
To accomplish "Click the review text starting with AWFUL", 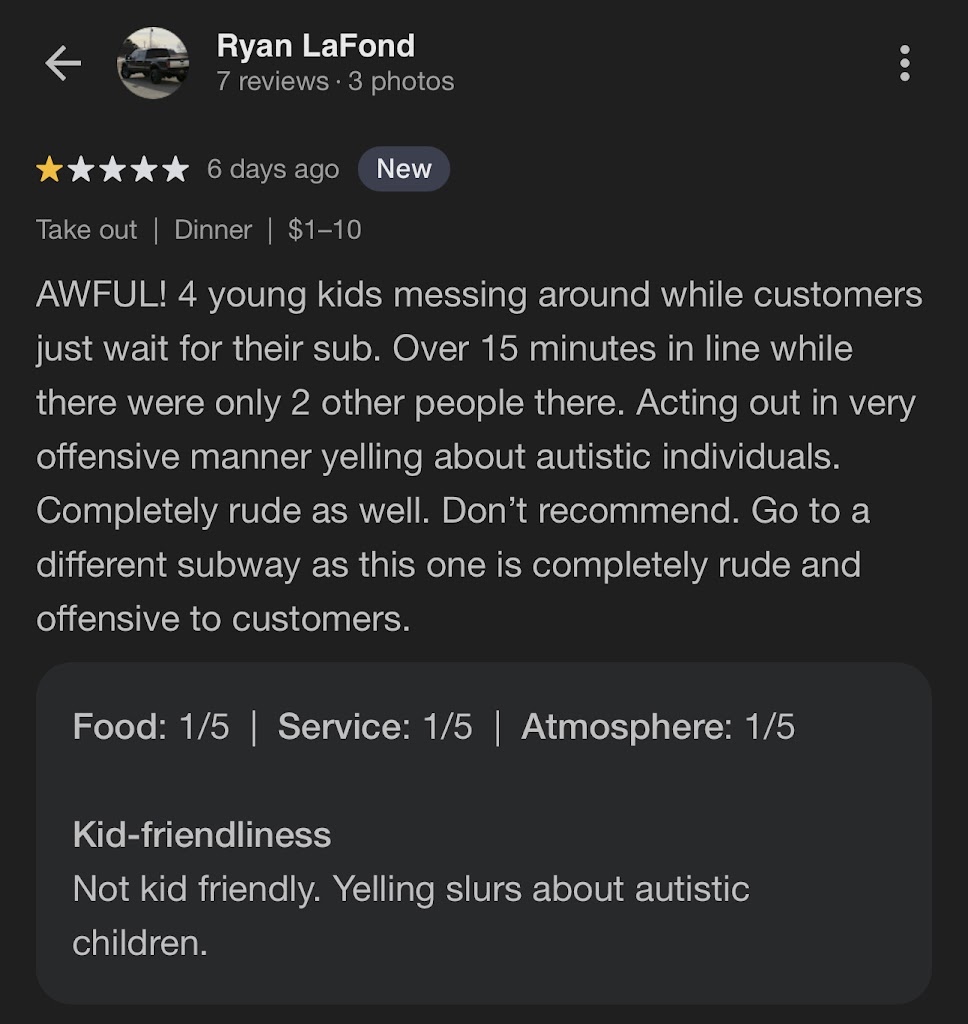I will tap(478, 457).
